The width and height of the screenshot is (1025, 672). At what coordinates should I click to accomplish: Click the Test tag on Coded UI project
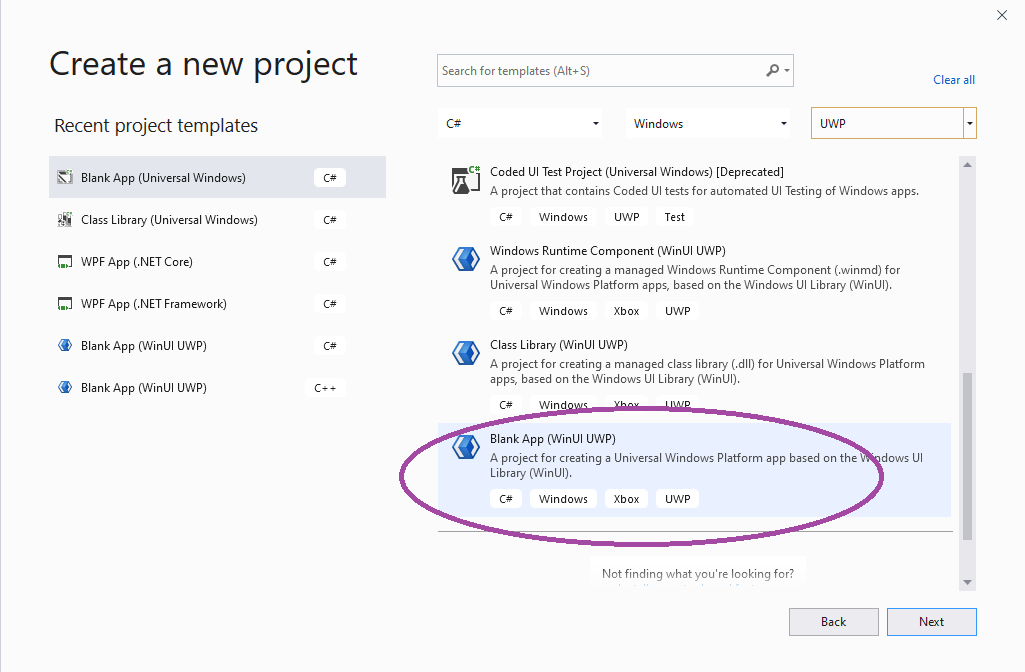click(675, 217)
